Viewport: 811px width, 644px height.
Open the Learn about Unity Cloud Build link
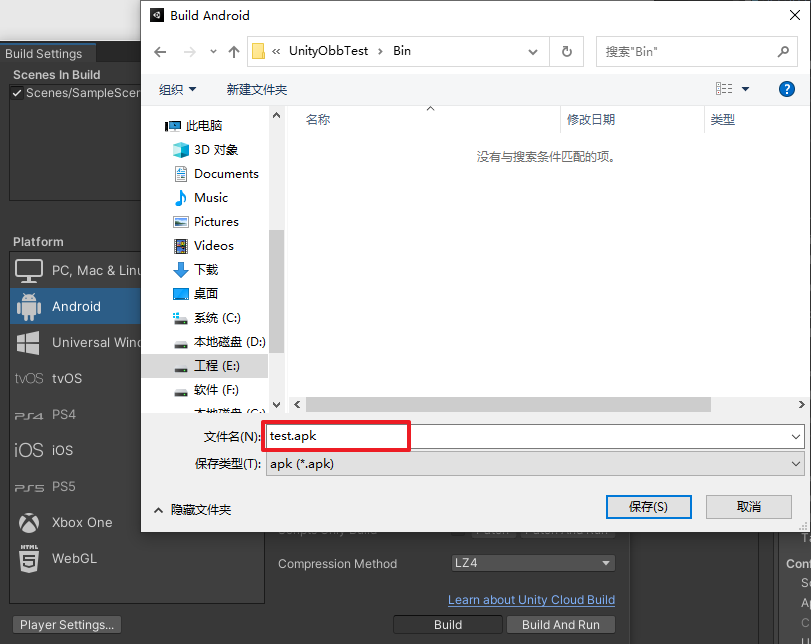coord(531,600)
